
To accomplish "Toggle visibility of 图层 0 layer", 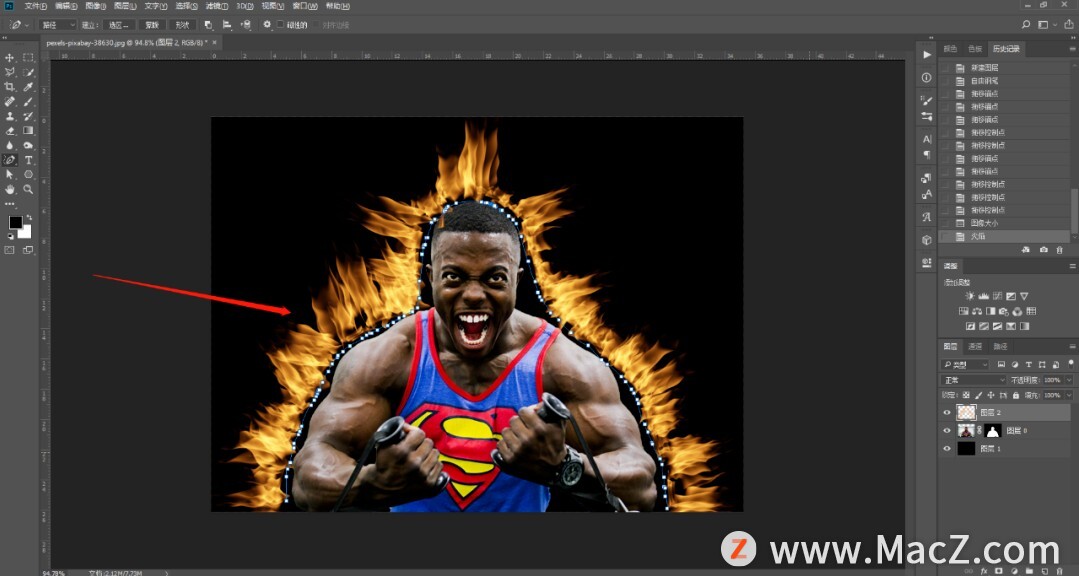I will click(x=947, y=431).
